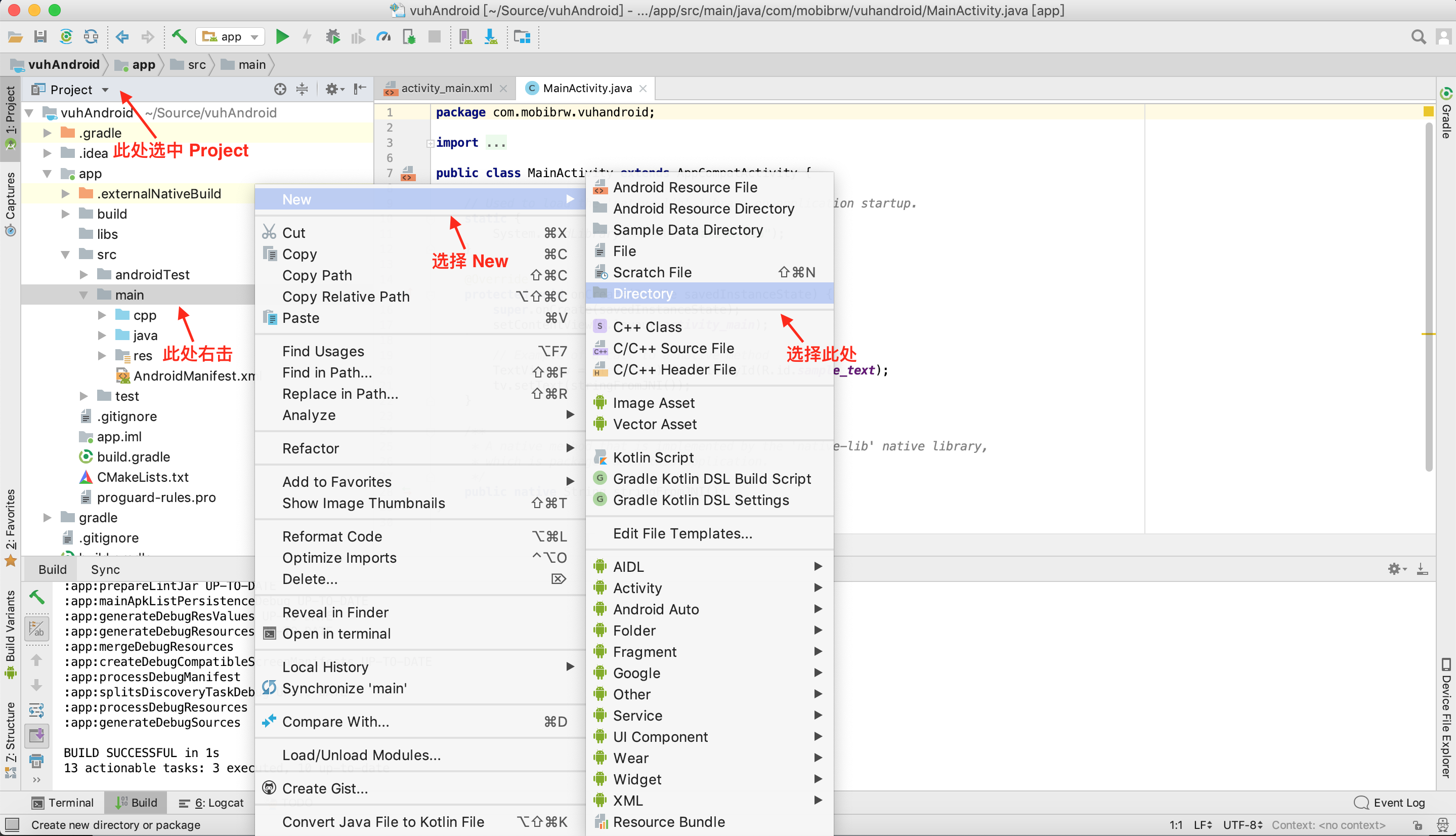Run the app with green play button

click(282, 37)
